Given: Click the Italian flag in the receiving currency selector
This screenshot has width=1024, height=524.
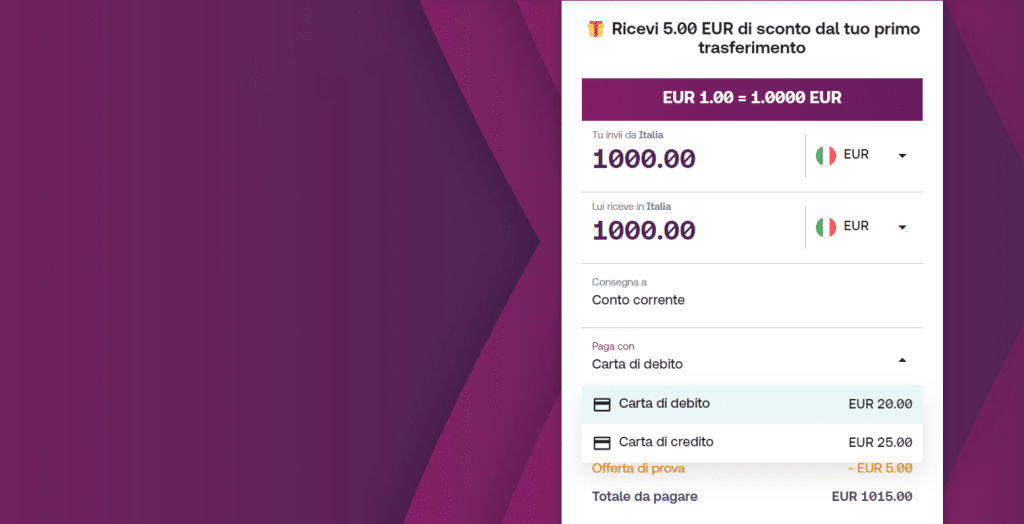Looking at the screenshot, I should (x=825, y=227).
